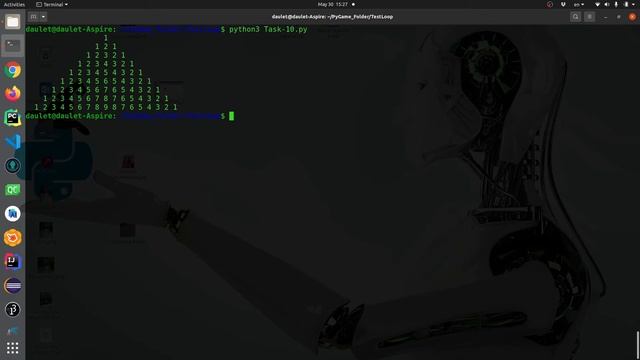
Task: Maximize the terminal window
Action: tap(619, 17)
